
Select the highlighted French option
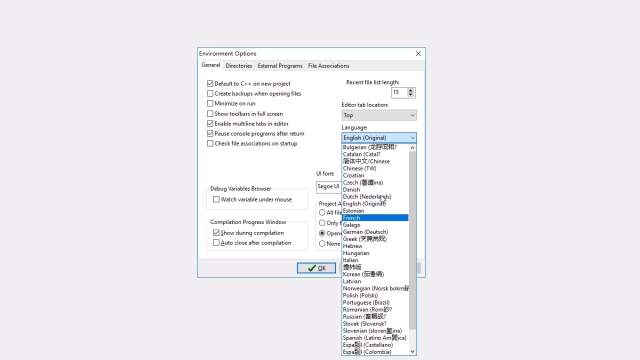pyautogui.click(x=375, y=218)
